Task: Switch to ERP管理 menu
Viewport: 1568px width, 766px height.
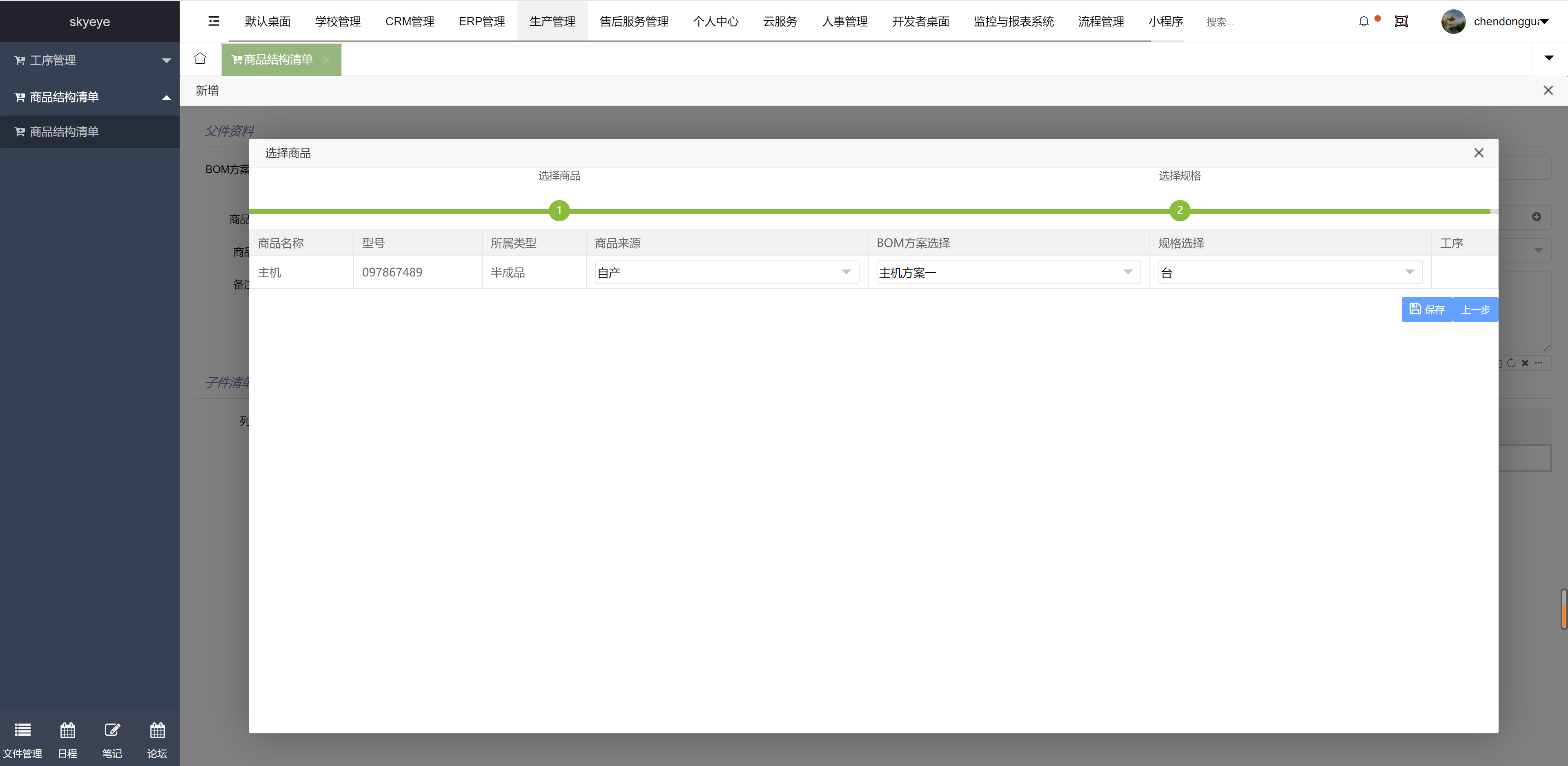Action: [481, 21]
